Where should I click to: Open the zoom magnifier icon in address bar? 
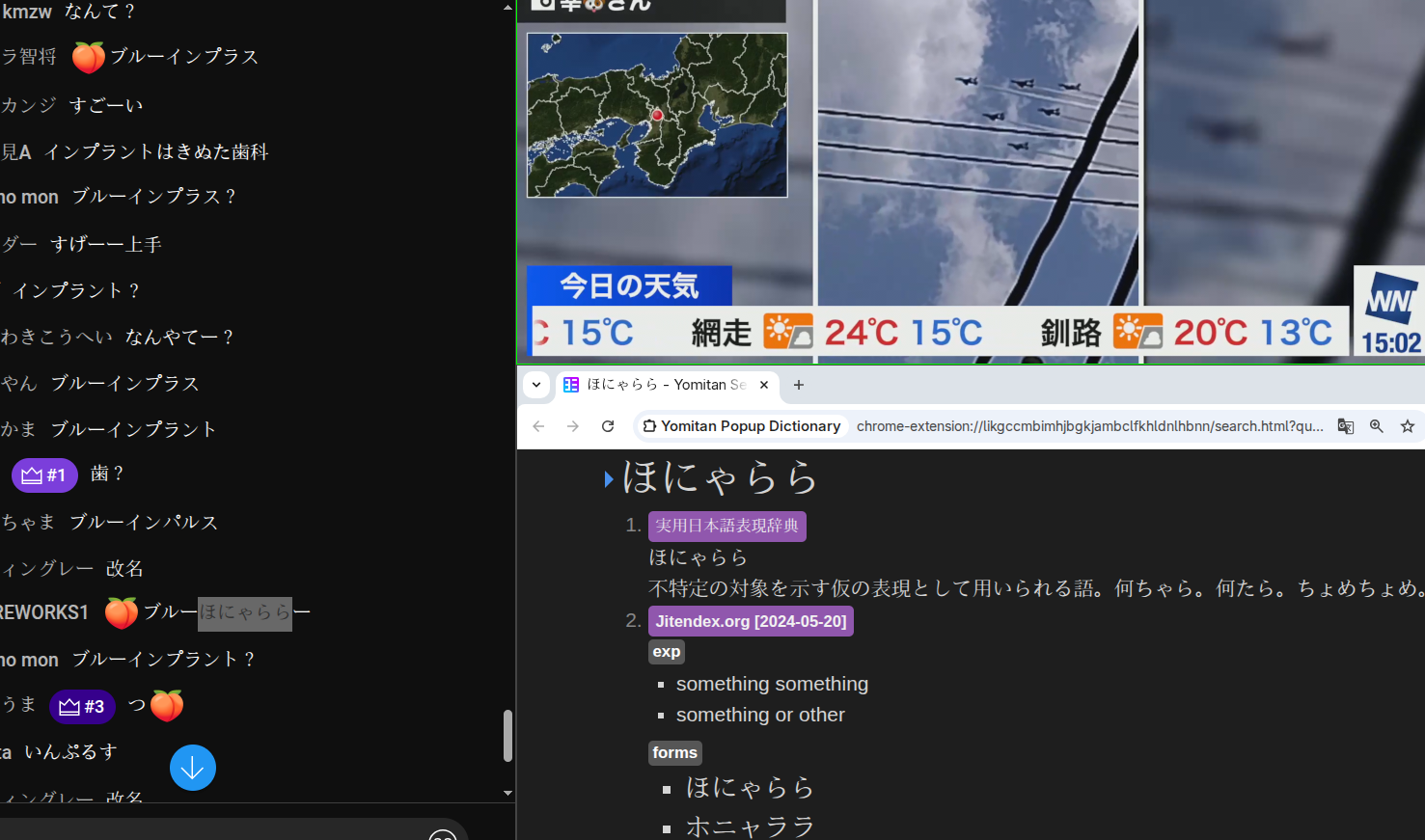coord(1377,426)
